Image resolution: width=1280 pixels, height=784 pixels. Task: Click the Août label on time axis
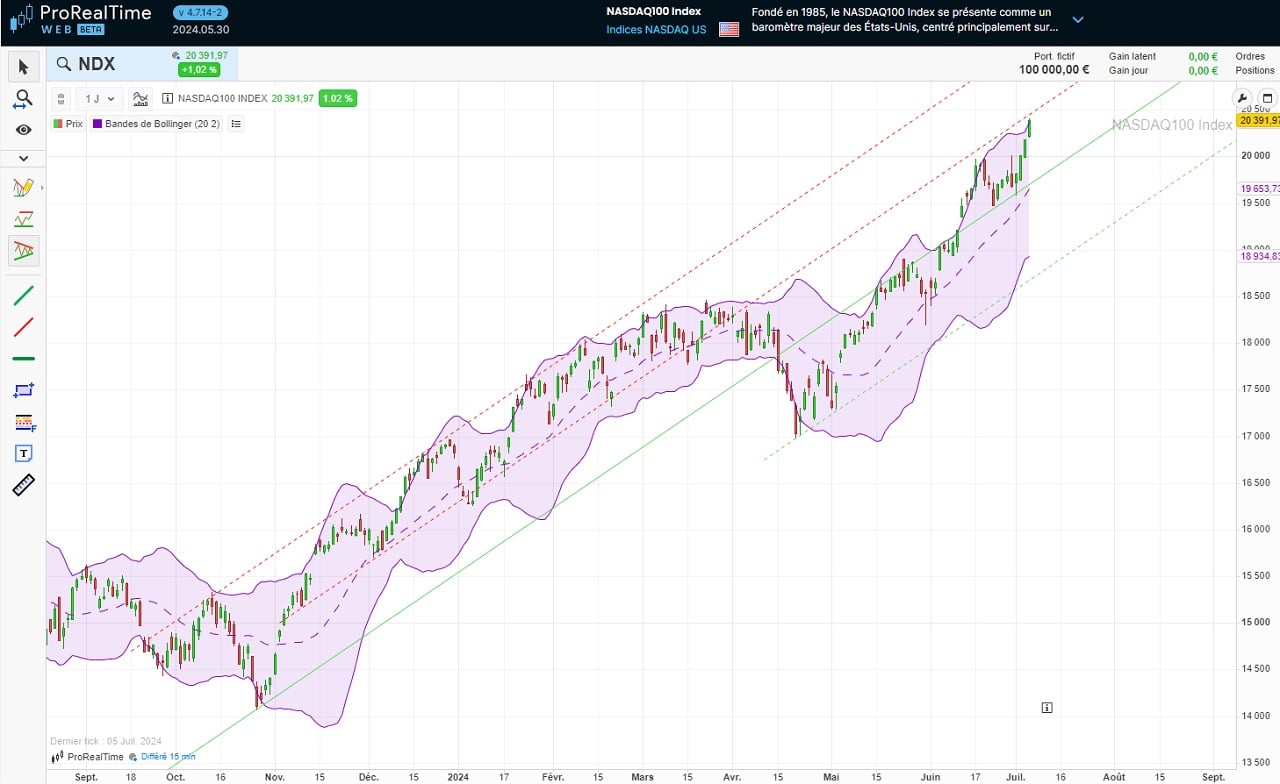[1114, 776]
